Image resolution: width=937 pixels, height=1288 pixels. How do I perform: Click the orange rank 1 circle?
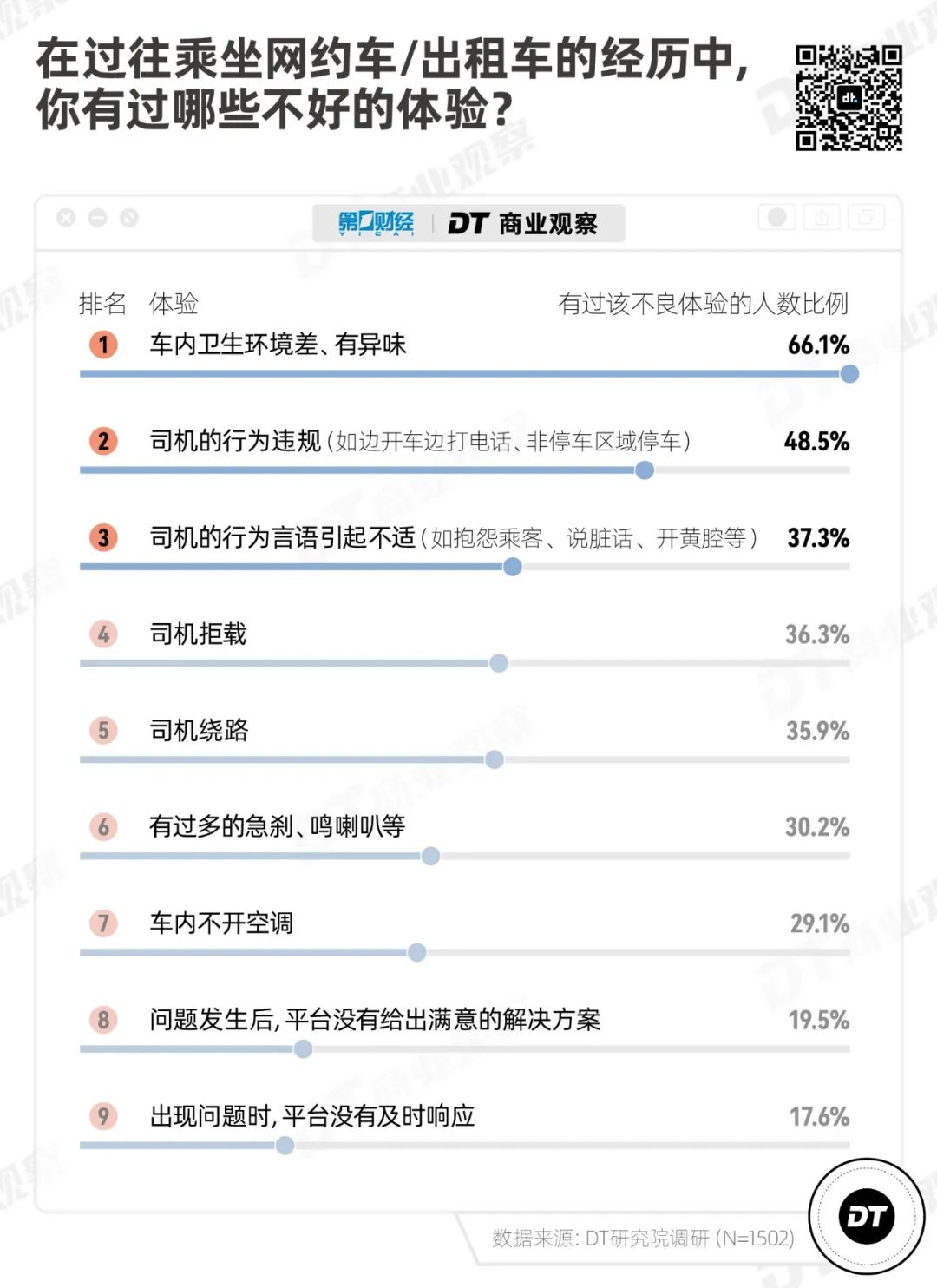(103, 345)
